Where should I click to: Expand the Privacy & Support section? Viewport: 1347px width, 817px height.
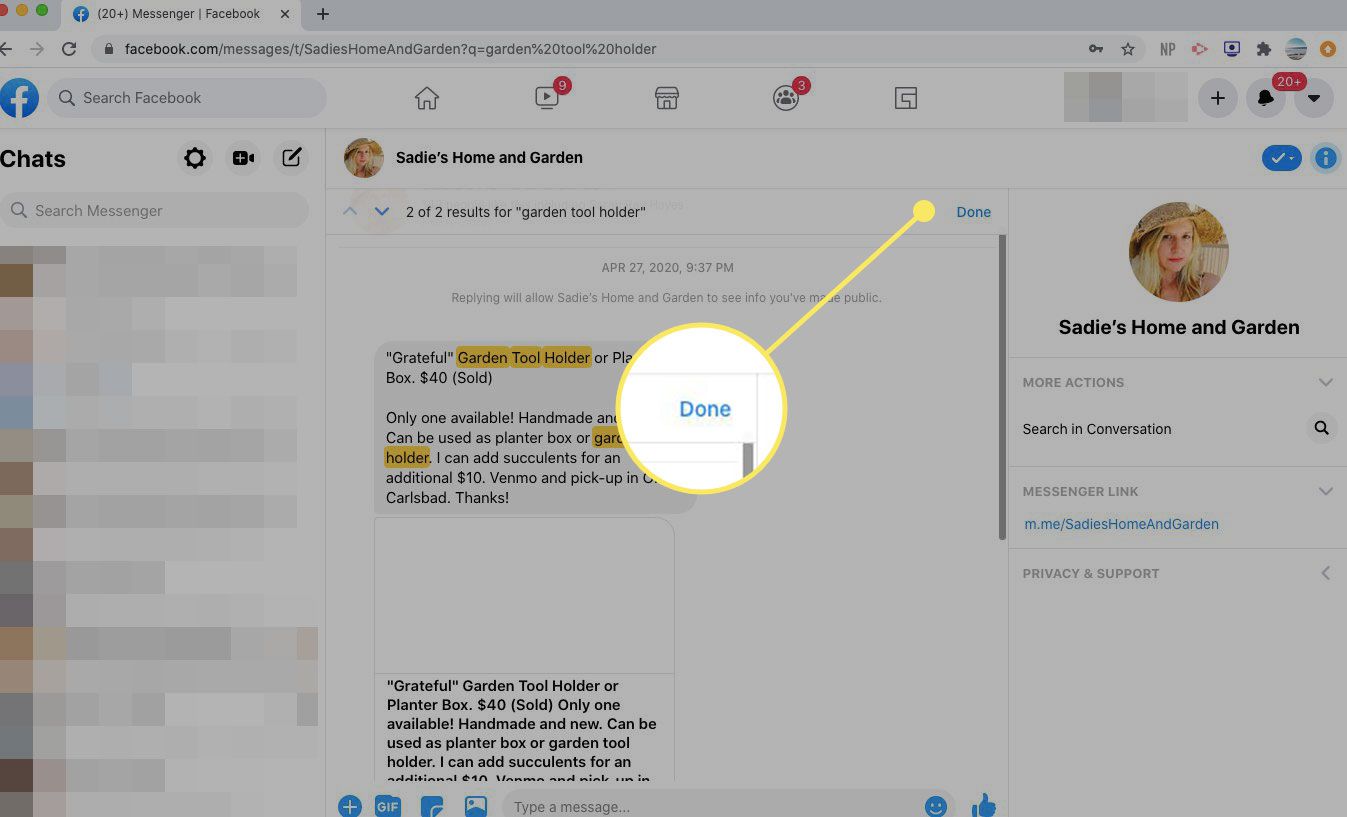(x=1326, y=574)
